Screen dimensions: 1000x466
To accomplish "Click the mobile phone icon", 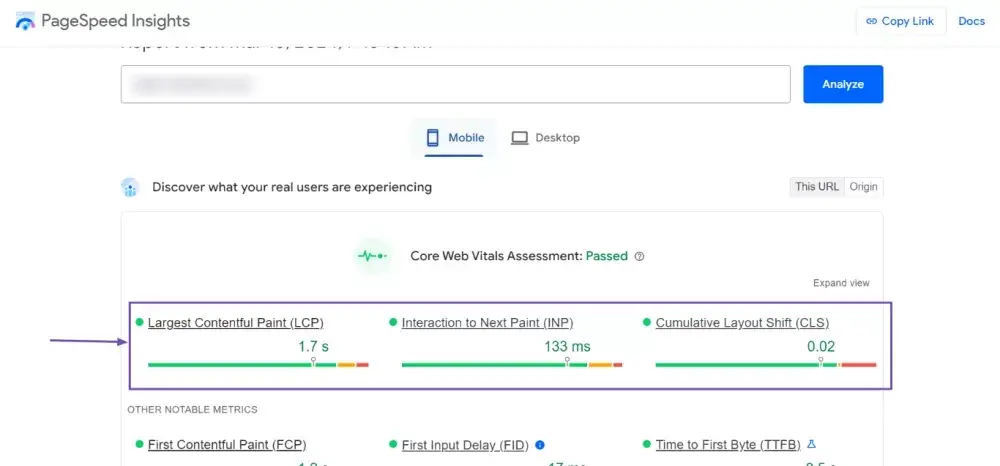I will [x=433, y=138].
